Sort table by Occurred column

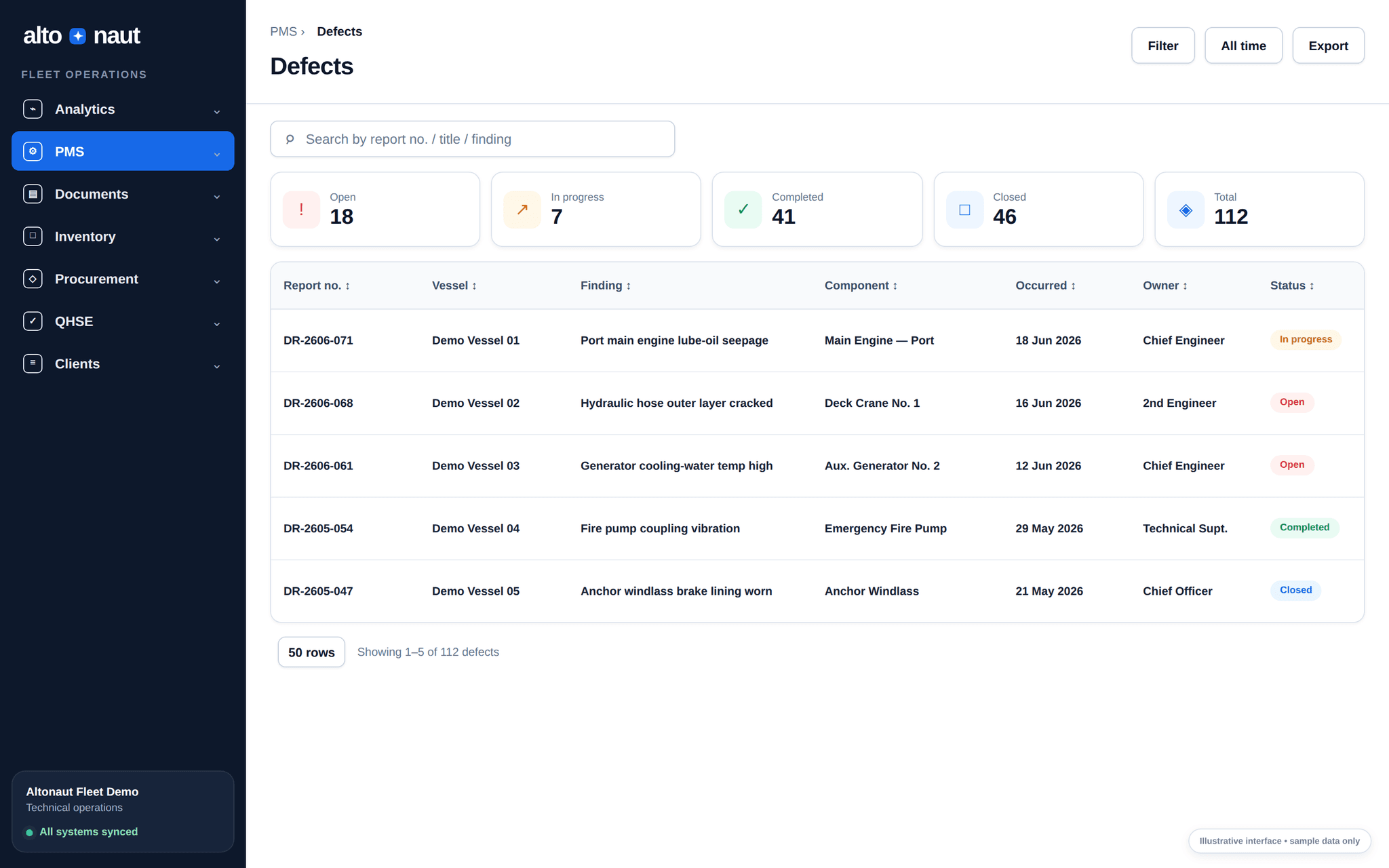pos(1045,285)
